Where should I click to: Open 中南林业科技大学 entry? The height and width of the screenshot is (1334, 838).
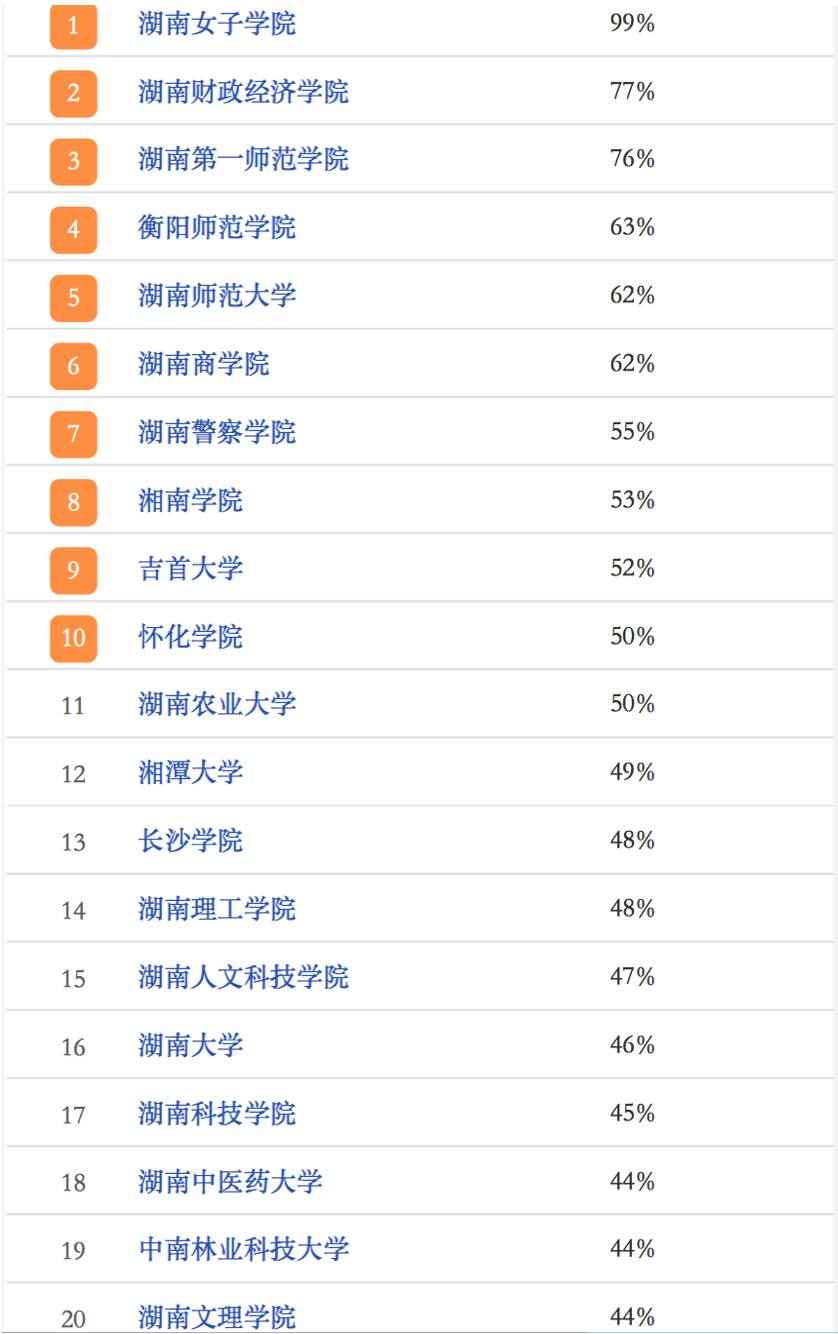tap(243, 1250)
